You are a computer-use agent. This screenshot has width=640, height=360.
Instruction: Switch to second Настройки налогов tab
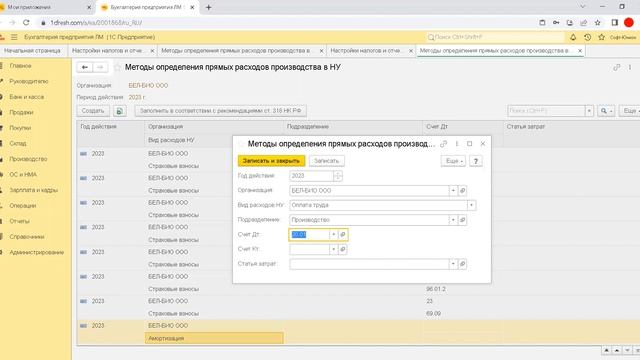(366, 51)
